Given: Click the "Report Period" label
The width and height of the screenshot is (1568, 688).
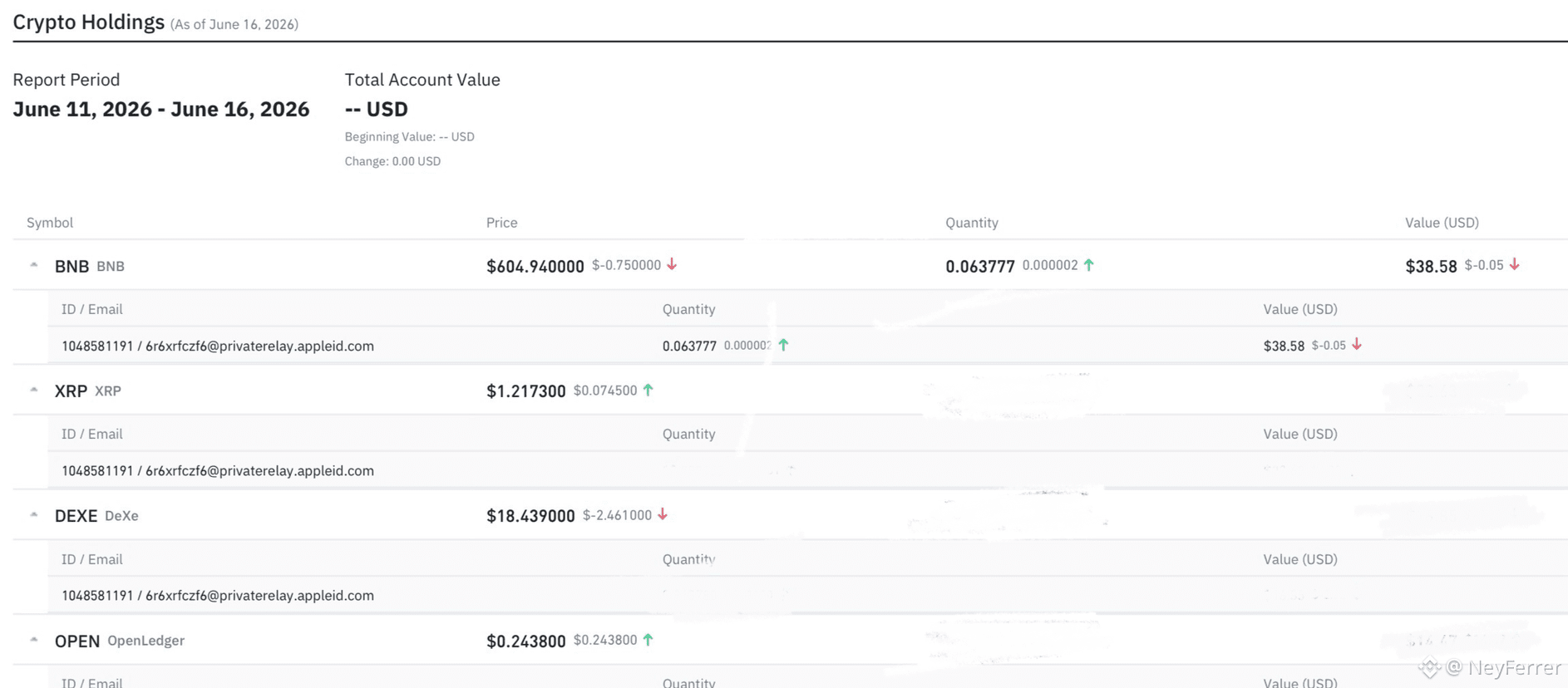Looking at the screenshot, I should [67, 80].
